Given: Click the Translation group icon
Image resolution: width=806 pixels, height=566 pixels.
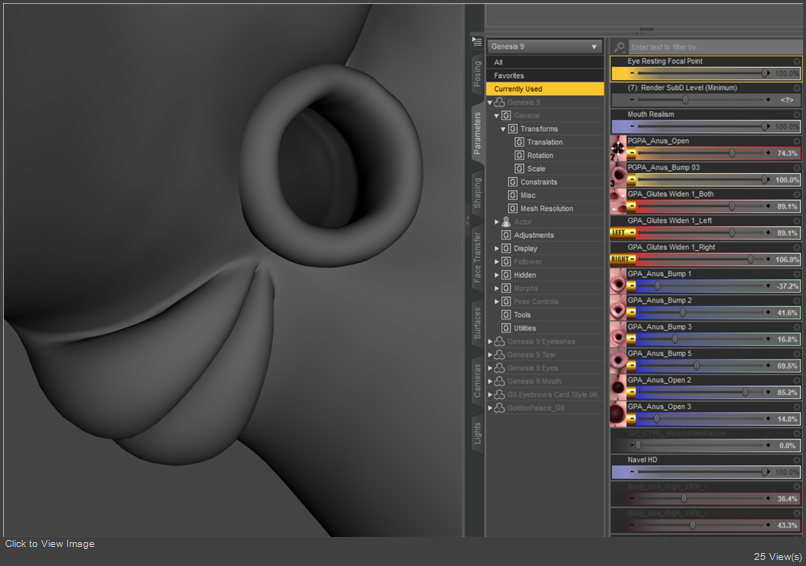Looking at the screenshot, I should pyautogui.click(x=519, y=142).
